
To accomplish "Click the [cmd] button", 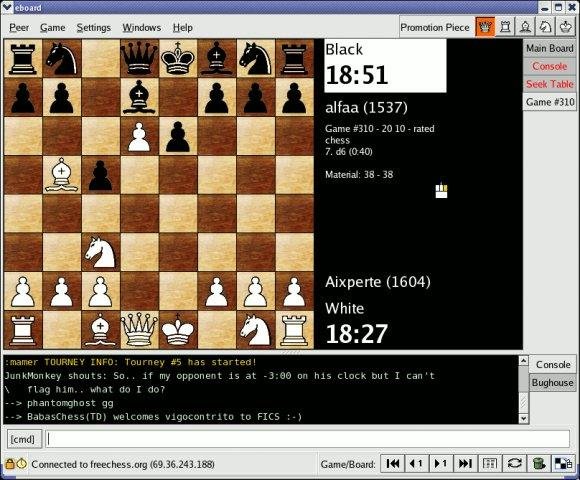I will tap(23, 439).
